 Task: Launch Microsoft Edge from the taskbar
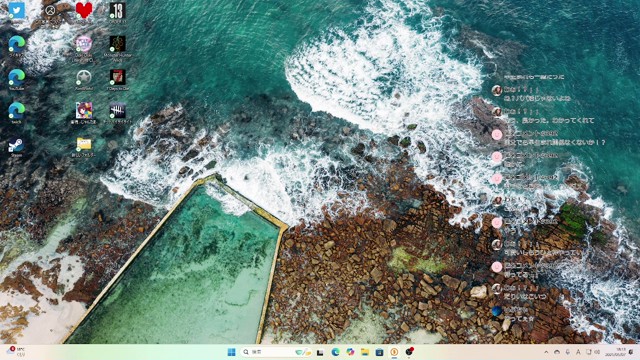coord(336,352)
